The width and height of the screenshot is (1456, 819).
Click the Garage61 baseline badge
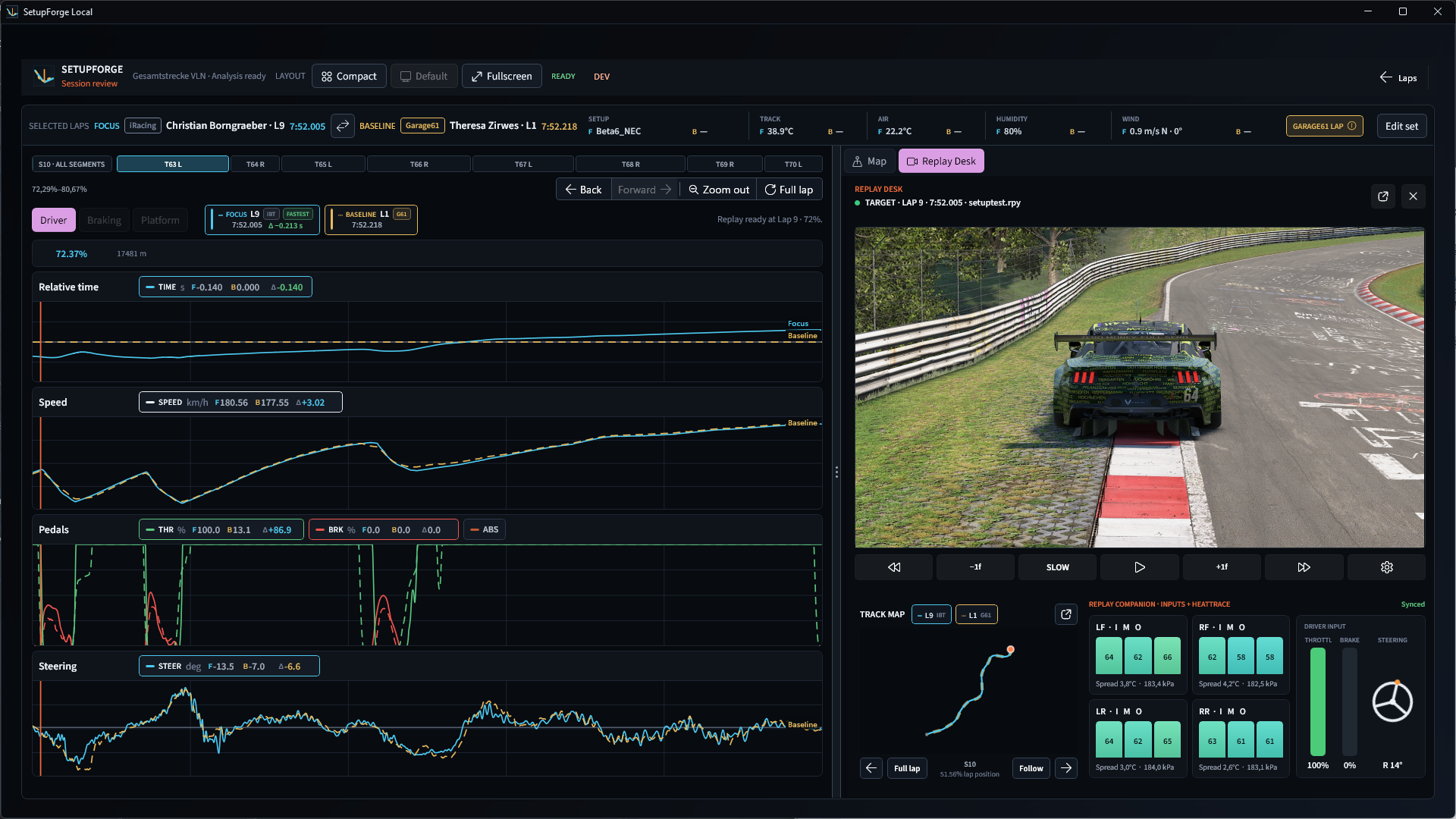tap(422, 126)
